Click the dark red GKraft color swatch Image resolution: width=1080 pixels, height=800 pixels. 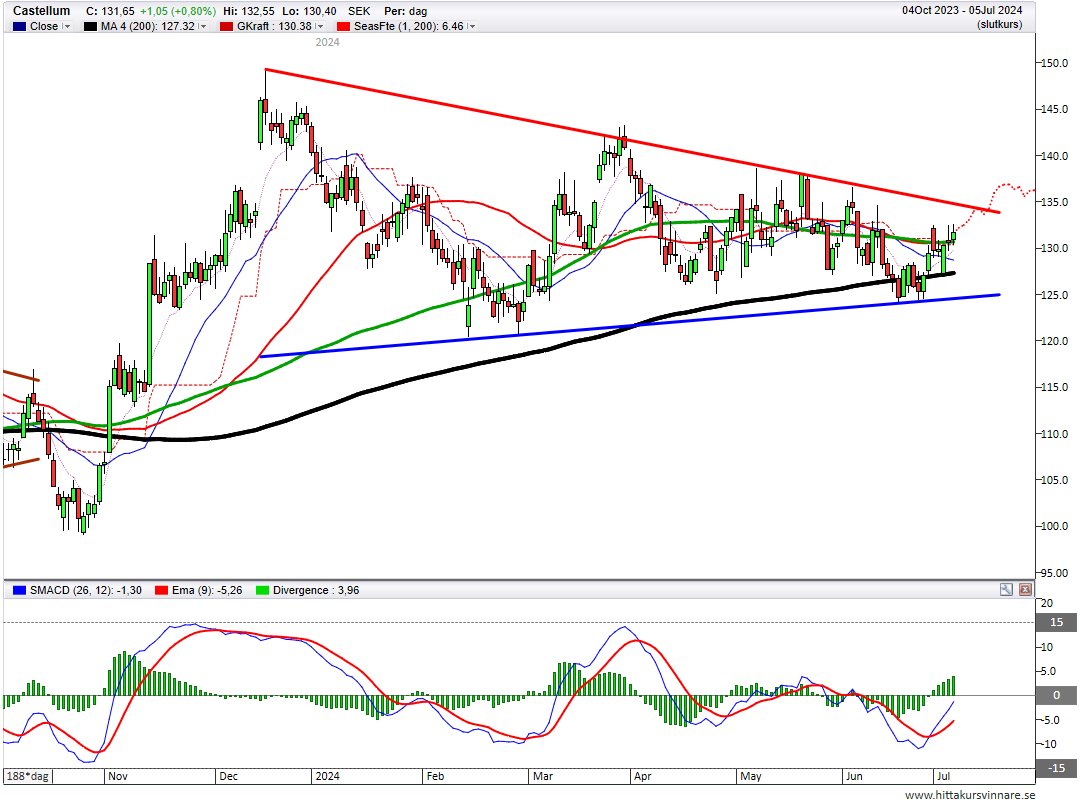point(226,26)
